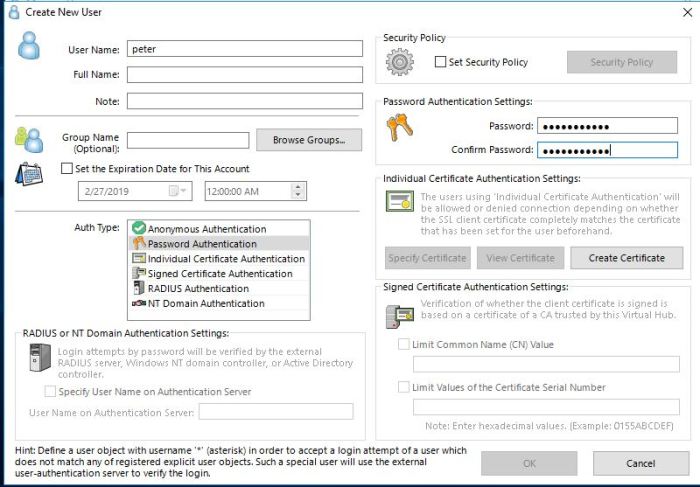Select Anonymous Authentication in Auth Type list
This screenshot has height=487, width=700.
click(x=206, y=229)
